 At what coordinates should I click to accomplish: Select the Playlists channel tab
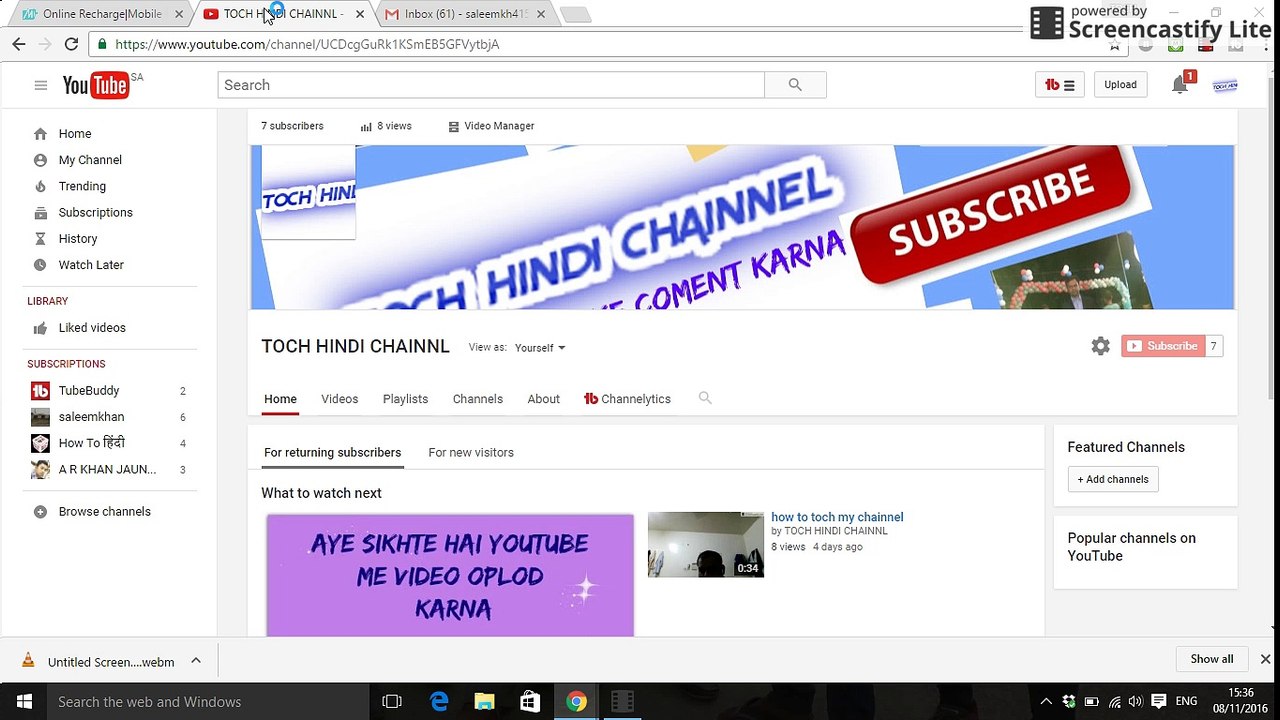pos(405,399)
